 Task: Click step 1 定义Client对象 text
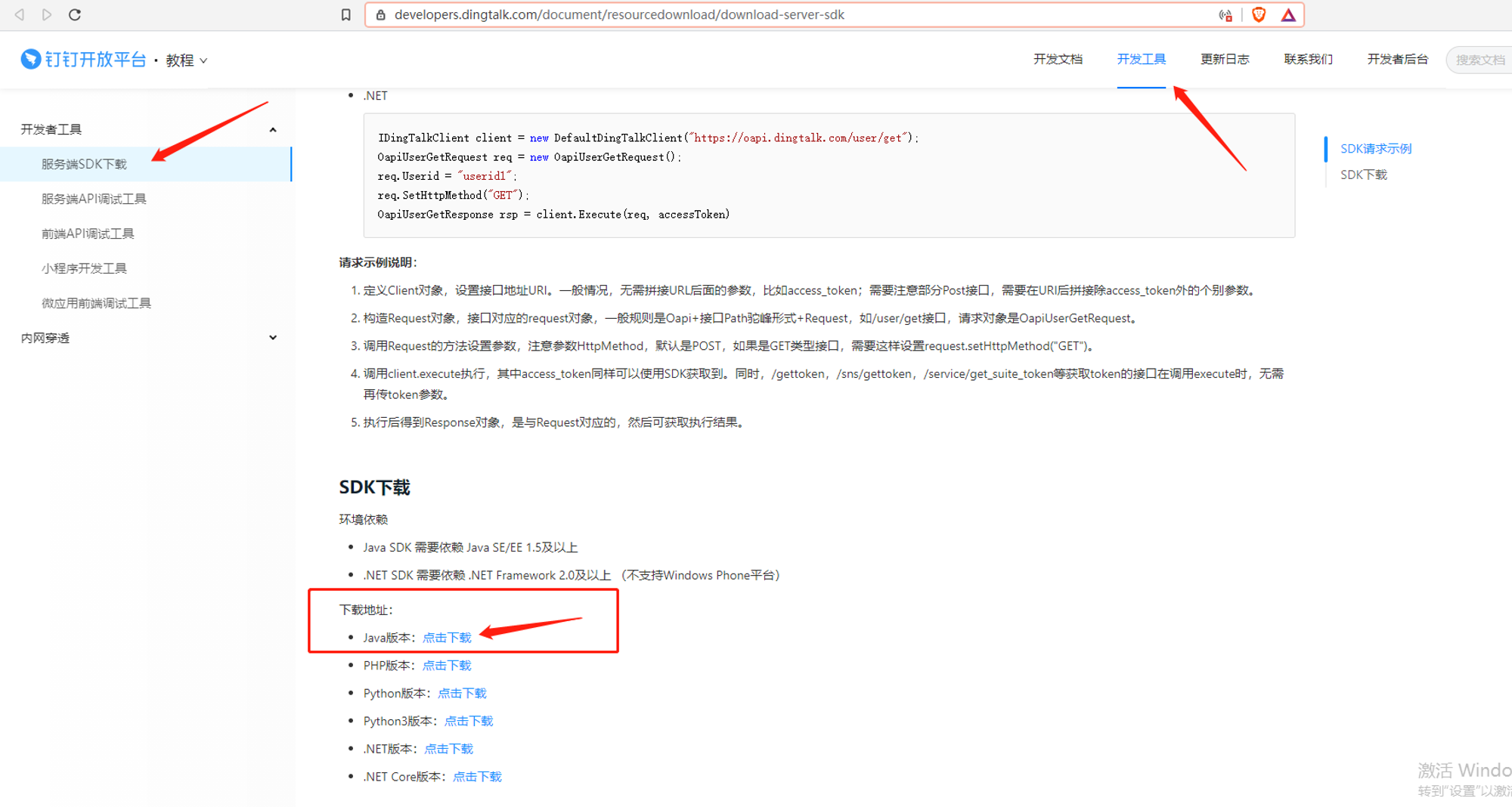pyautogui.click(x=809, y=290)
